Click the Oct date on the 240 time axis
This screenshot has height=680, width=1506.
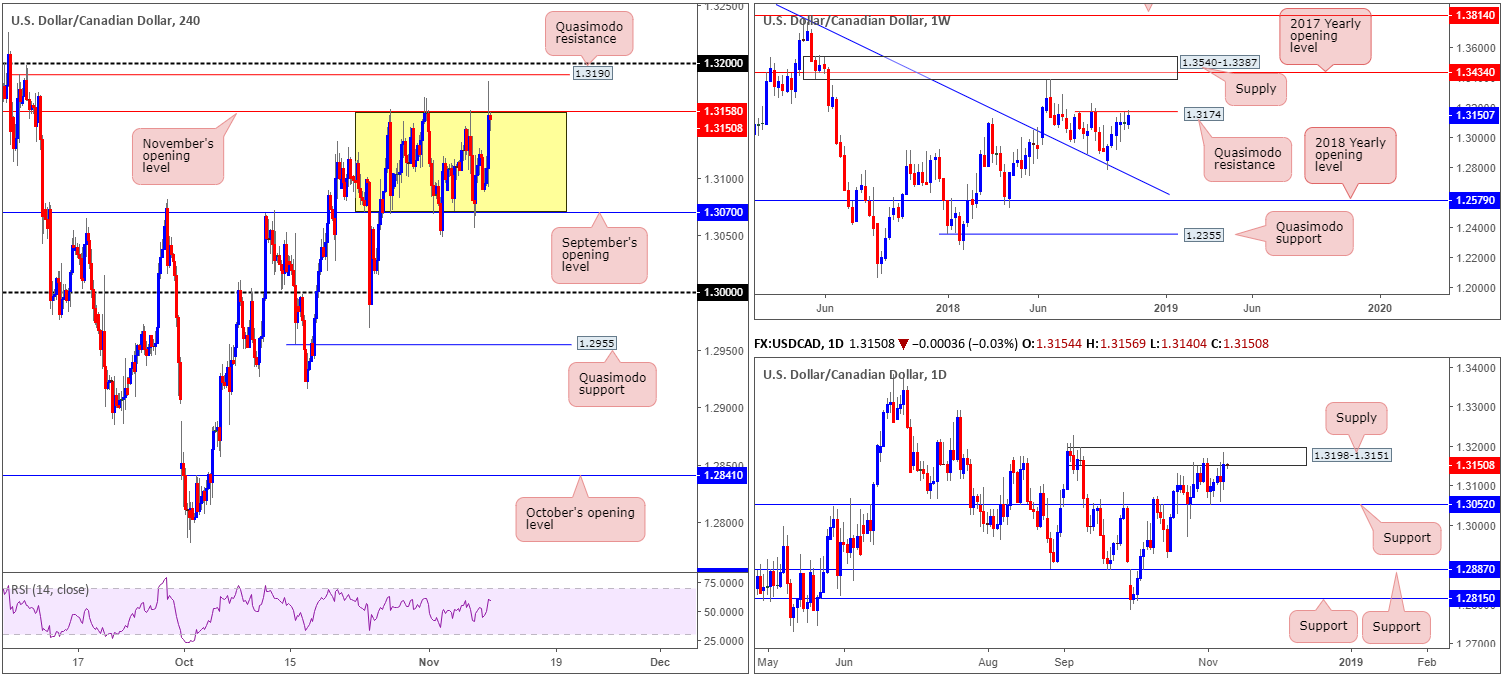(x=183, y=662)
